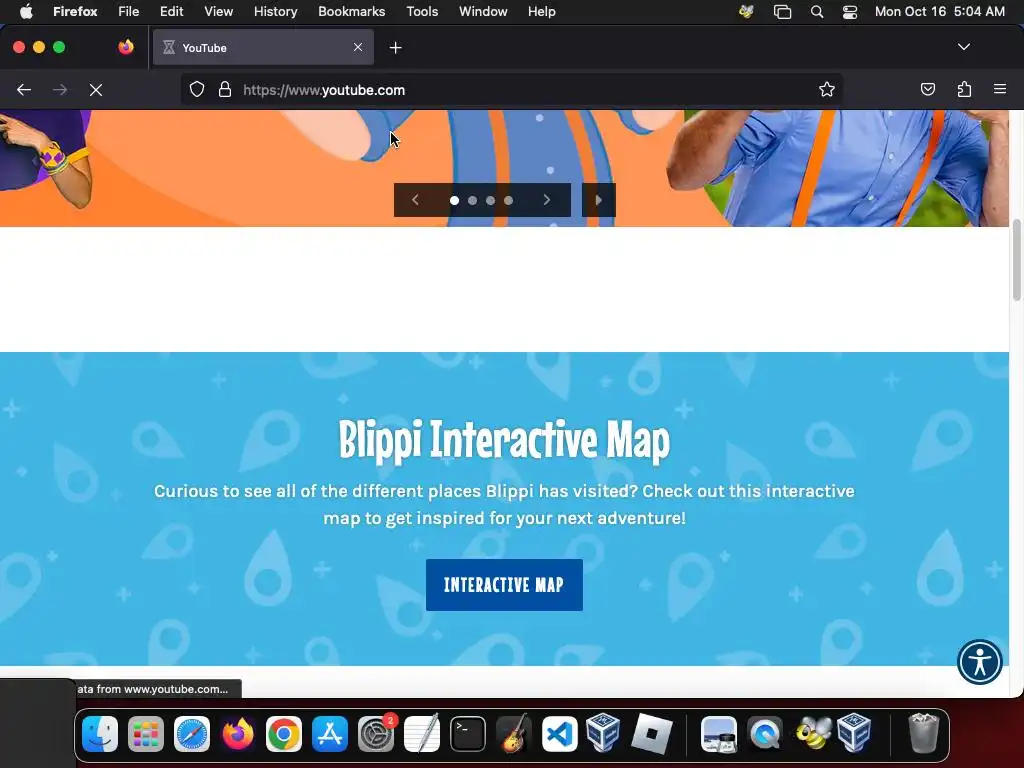Image resolution: width=1024 pixels, height=768 pixels.
Task: Open Control Center in menu bar
Action: pyautogui.click(x=850, y=12)
